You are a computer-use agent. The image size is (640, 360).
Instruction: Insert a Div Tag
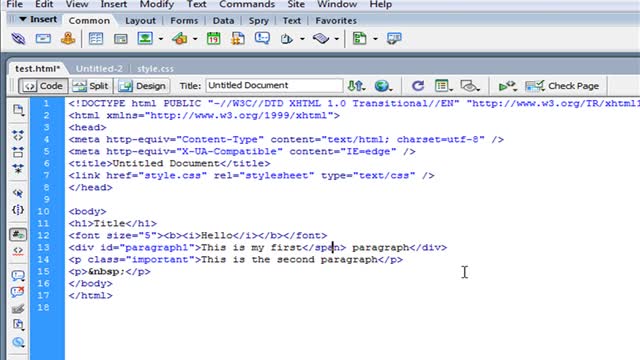point(121,39)
